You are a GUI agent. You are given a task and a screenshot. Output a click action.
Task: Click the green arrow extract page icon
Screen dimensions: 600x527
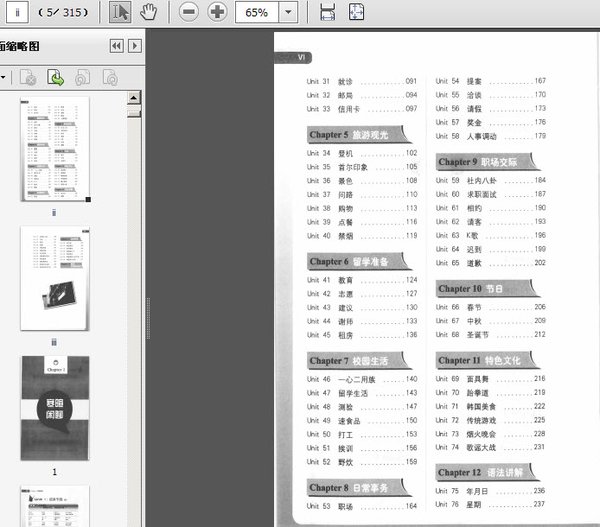click(x=56, y=77)
